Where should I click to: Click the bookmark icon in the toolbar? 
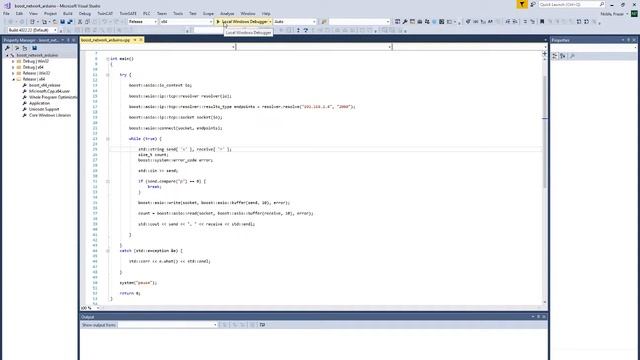tap(542, 22)
